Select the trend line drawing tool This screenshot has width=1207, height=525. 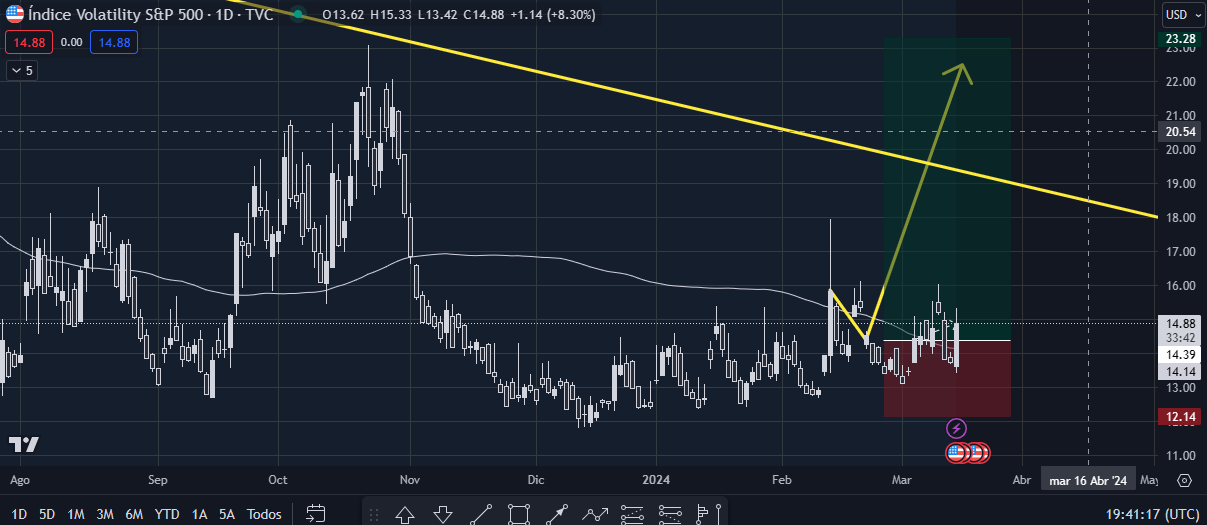pyautogui.click(x=481, y=515)
